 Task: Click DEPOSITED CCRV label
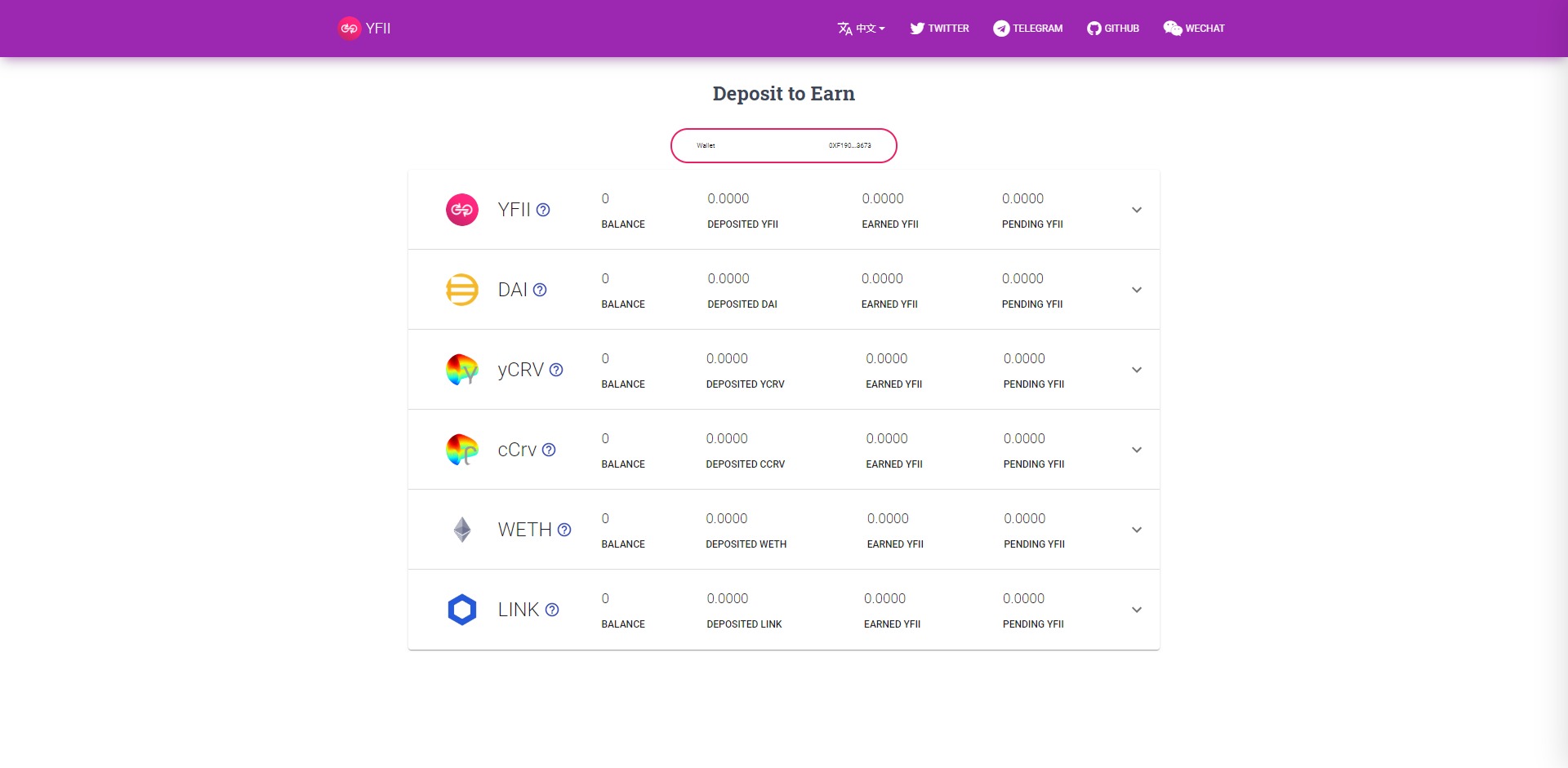(745, 464)
